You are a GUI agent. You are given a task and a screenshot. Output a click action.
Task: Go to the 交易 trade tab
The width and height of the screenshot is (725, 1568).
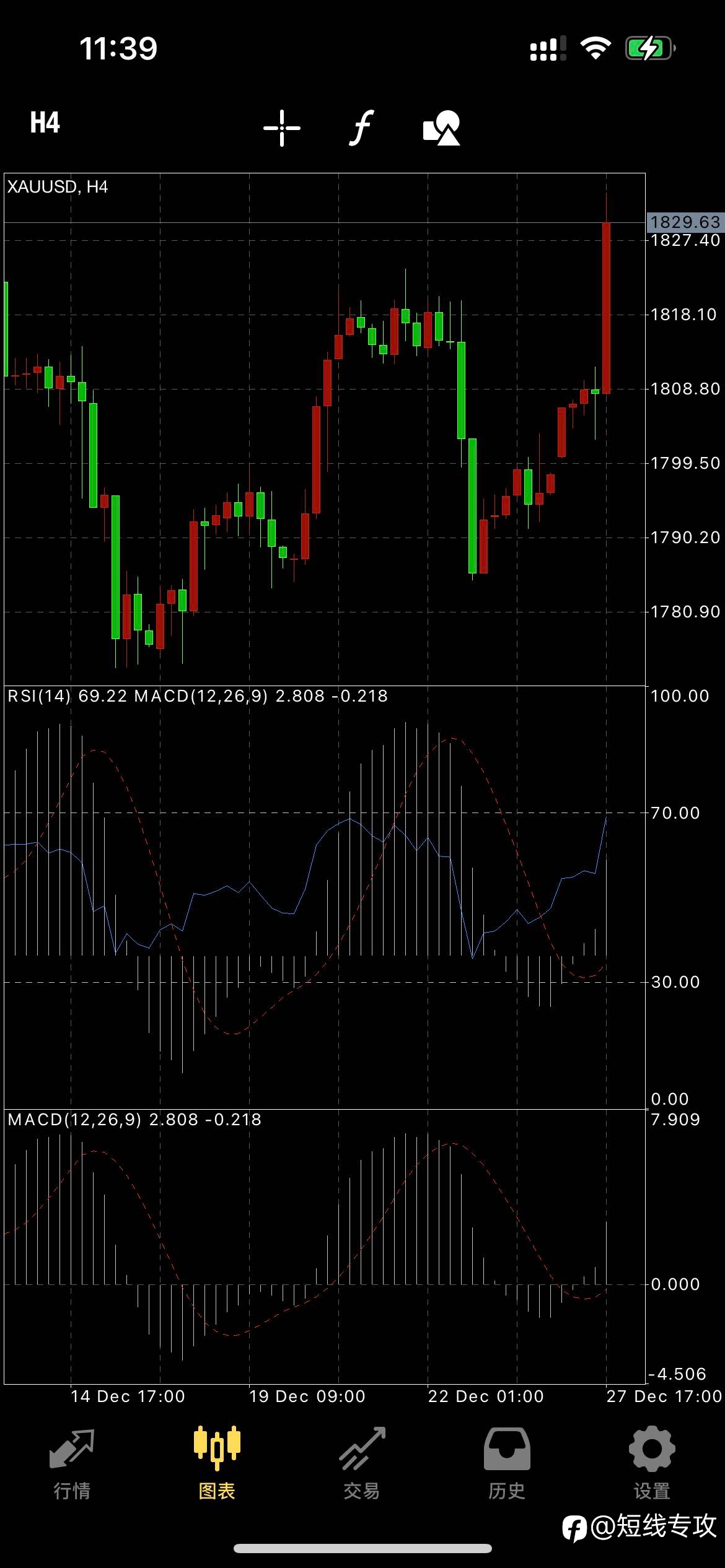click(362, 1464)
